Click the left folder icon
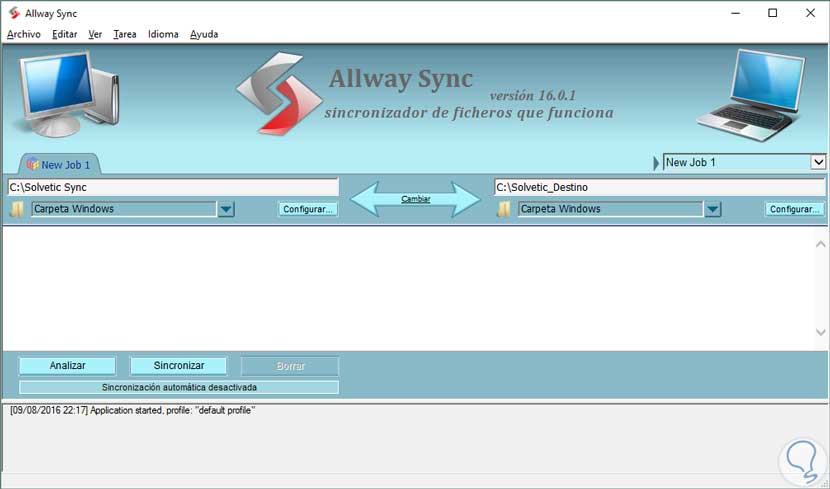Image resolution: width=830 pixels, height=489 pixels. (16, 209)
